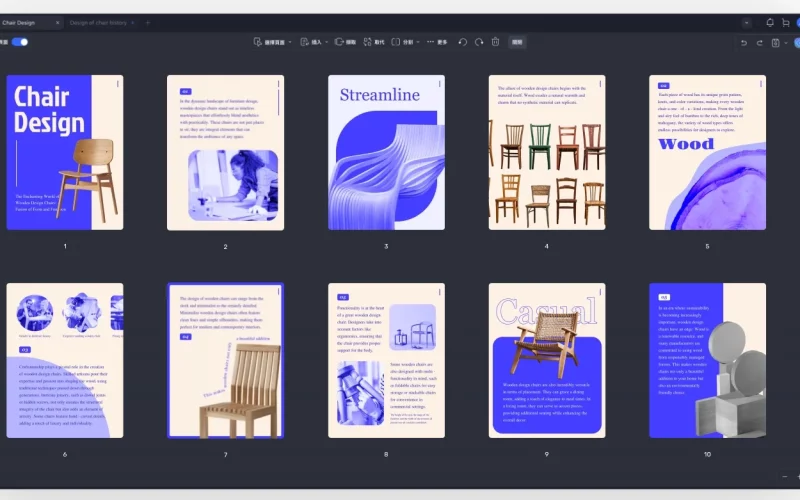Click the undo arrow in the top-right toolbar
Screen dimensions: 800x500
click(x=744, y=43)
